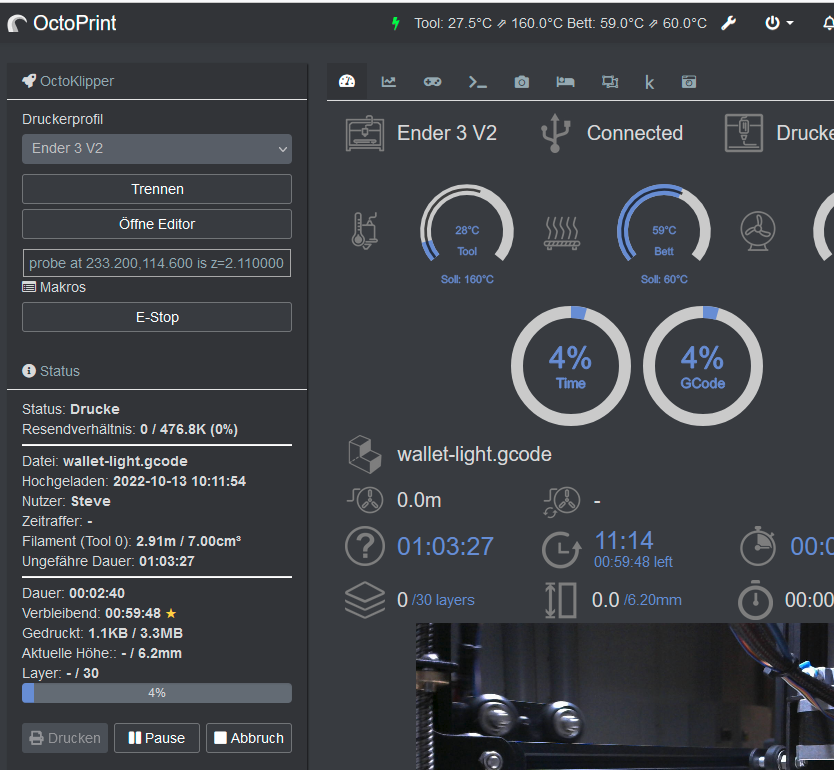The width and height of the screenshot is (834, 770).
Task: Click the Connected status text
Action: tap(635, 133)
